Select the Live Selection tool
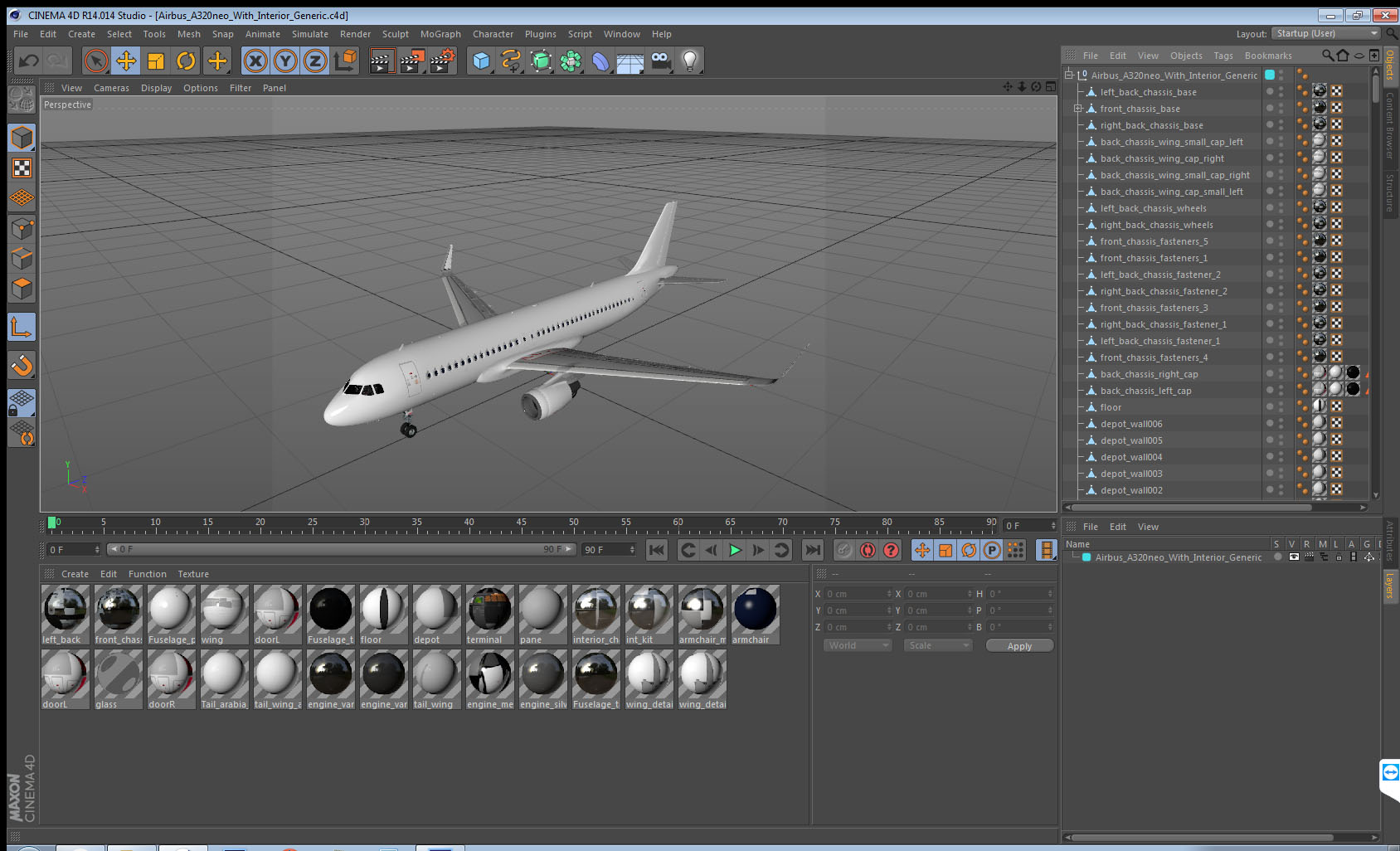The image size is (1400, 851). 96,61
